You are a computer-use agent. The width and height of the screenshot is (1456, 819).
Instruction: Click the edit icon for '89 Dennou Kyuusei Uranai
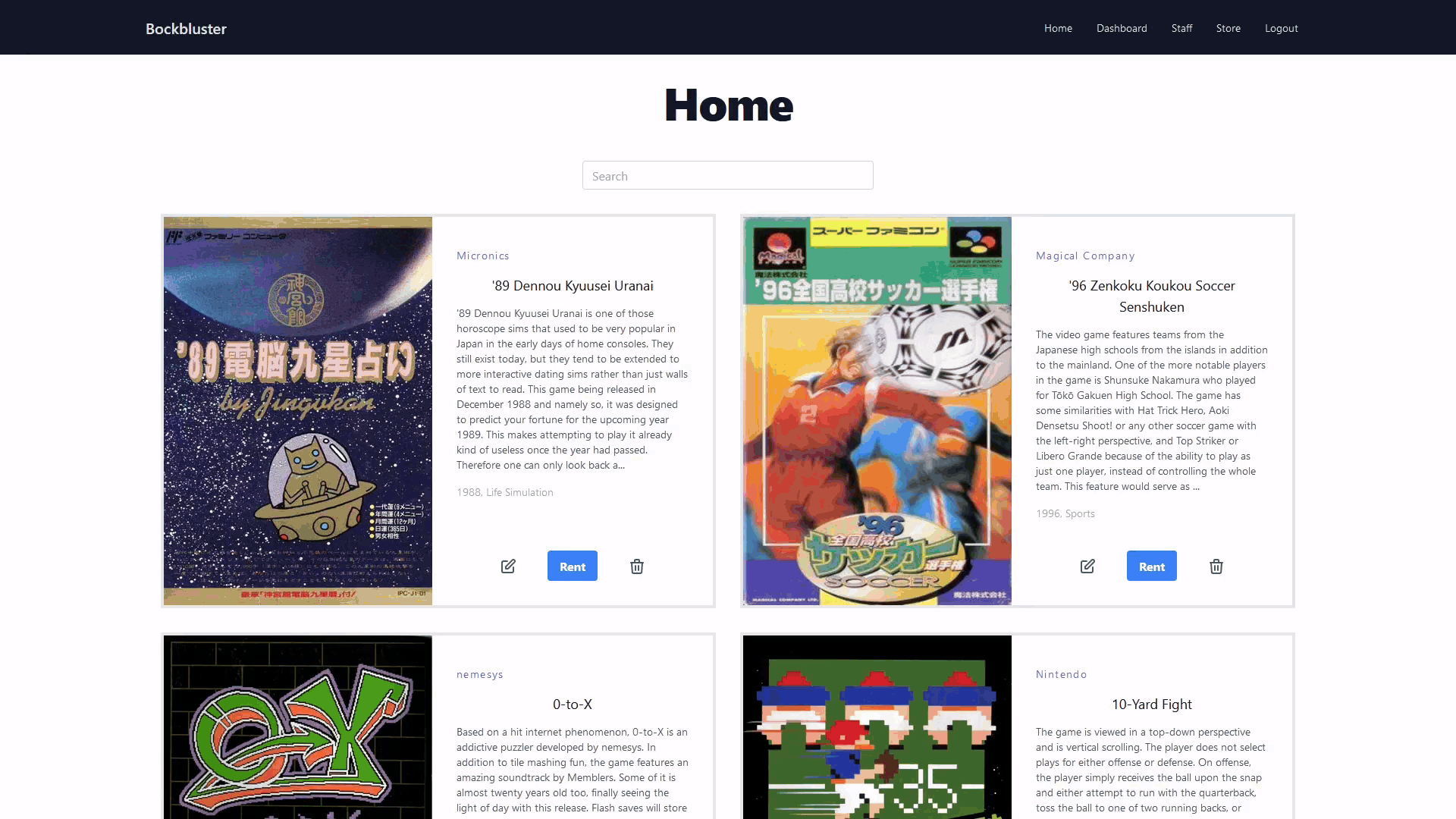[x=508, y=566]
